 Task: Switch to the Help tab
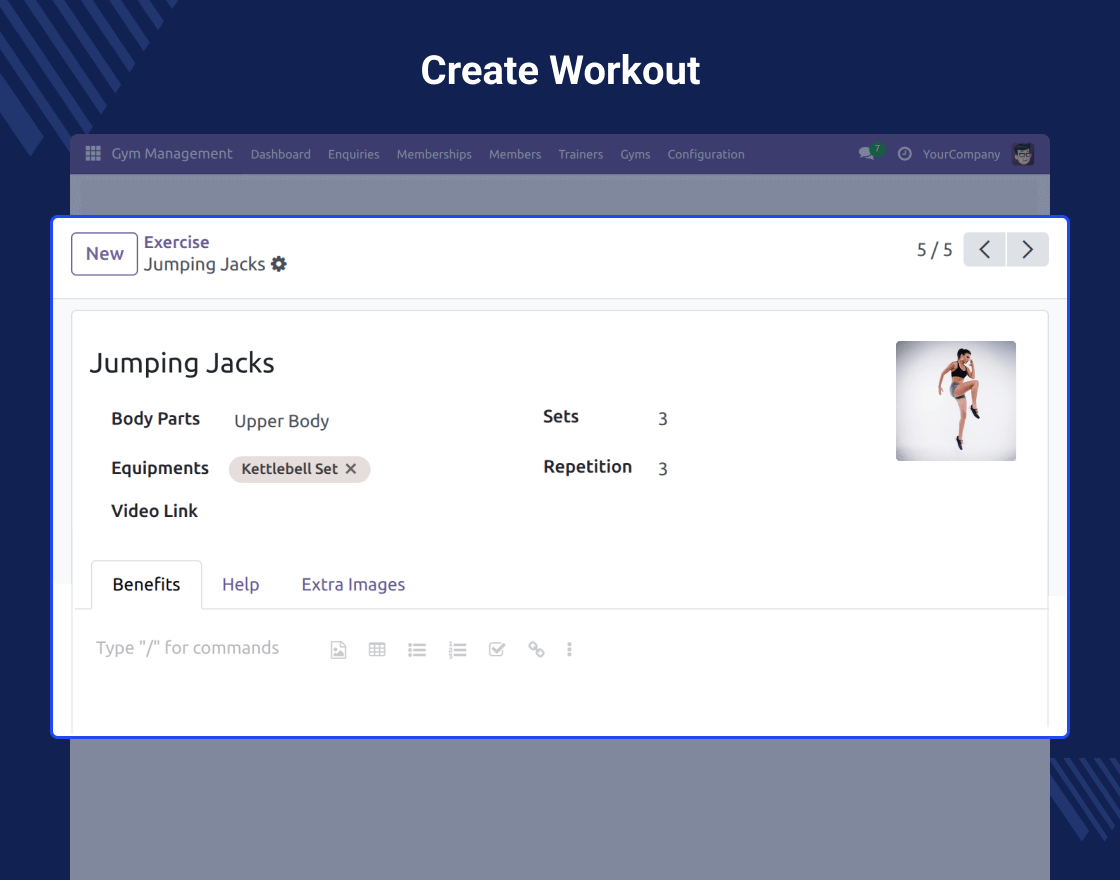click(241, 584)
